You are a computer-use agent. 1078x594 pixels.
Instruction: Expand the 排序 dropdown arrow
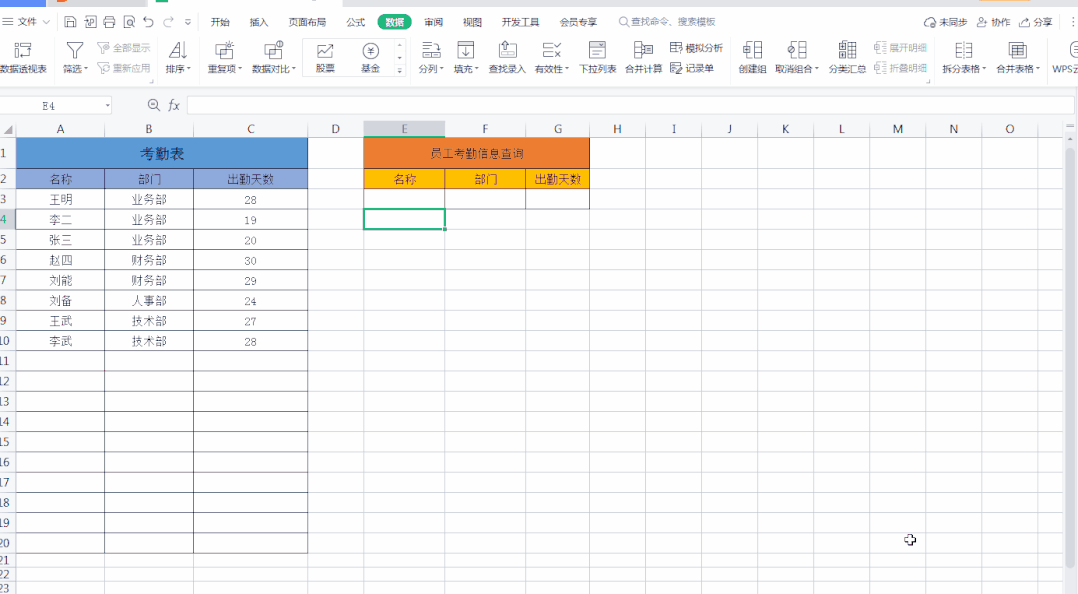189,69
